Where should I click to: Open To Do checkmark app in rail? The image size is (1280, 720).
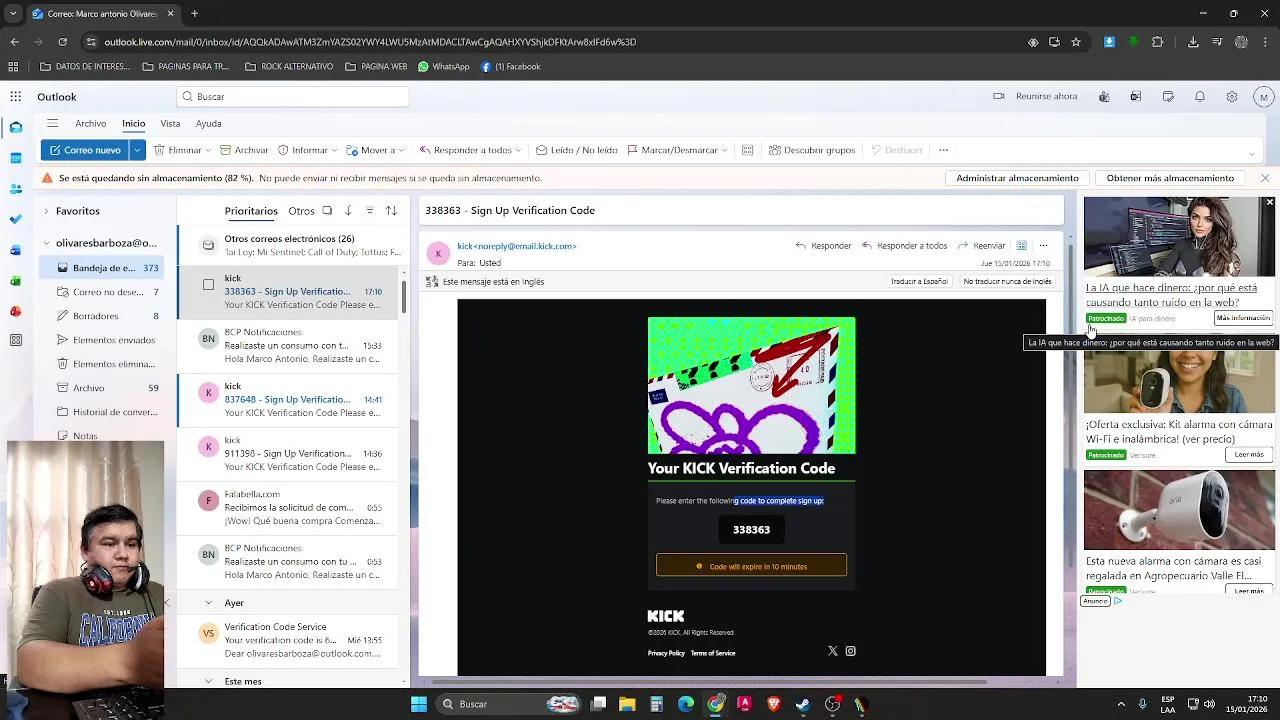point(16,219)
